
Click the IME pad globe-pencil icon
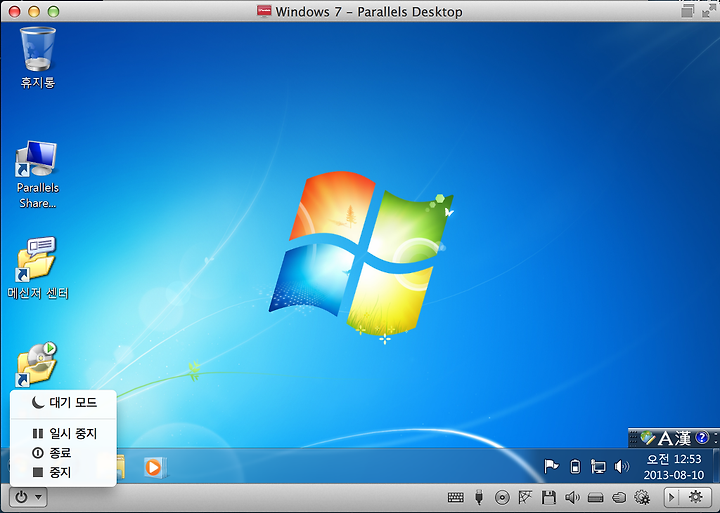click(647, 438)
